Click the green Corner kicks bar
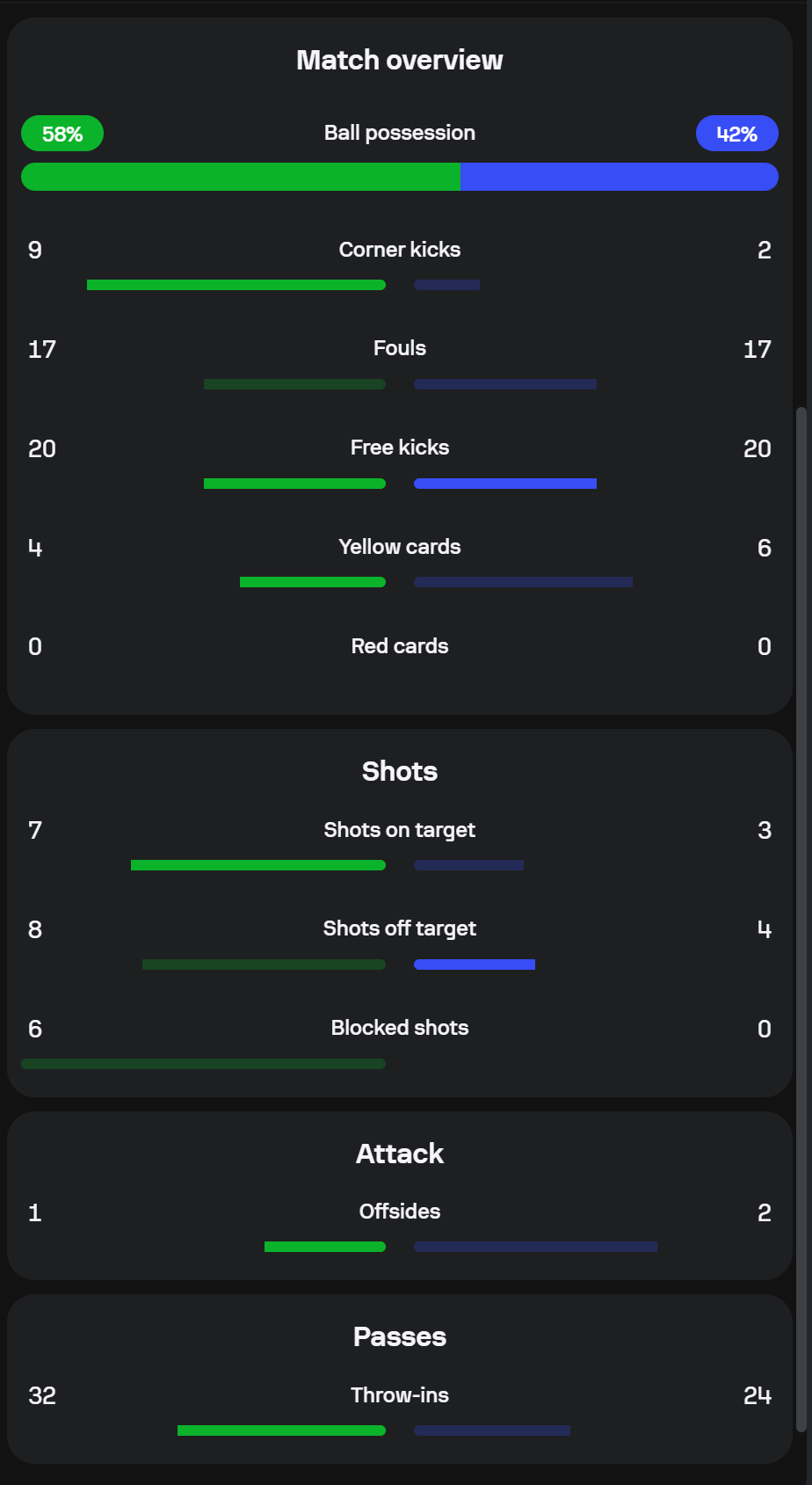Screen dimensions: 812x1485 pos(236,285)
